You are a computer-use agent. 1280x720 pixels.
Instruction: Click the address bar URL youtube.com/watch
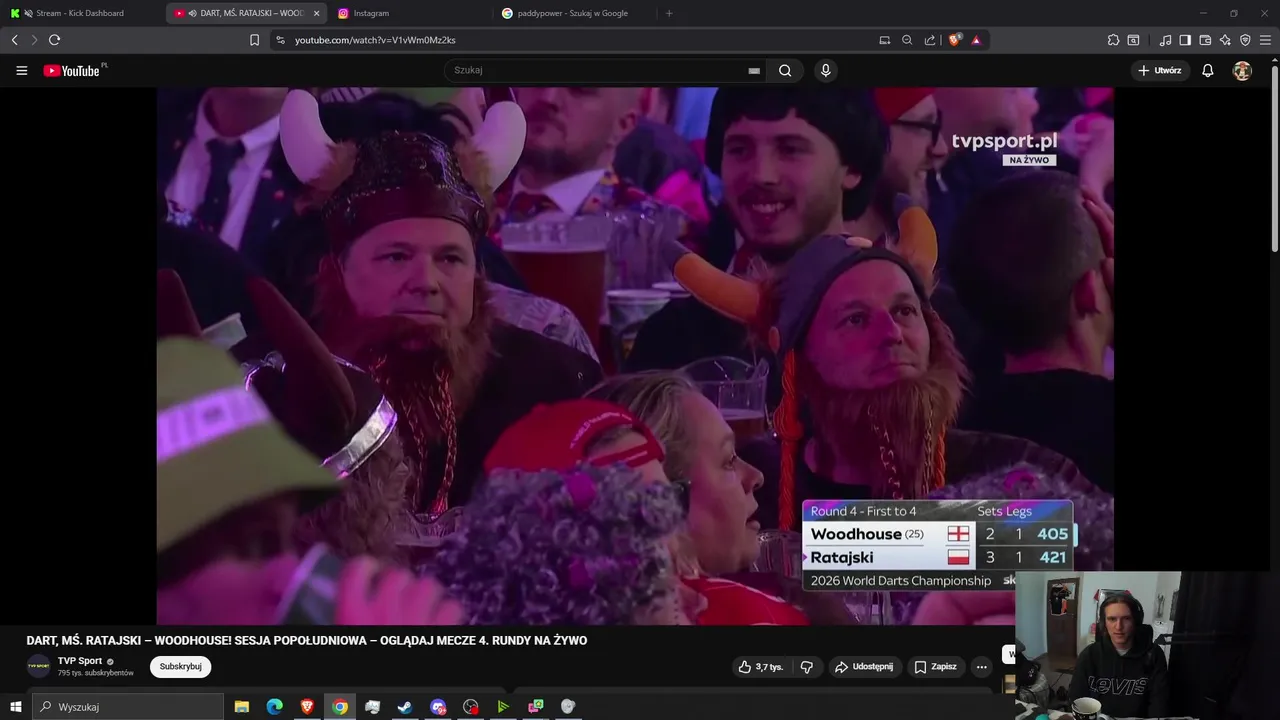point(375,40)
